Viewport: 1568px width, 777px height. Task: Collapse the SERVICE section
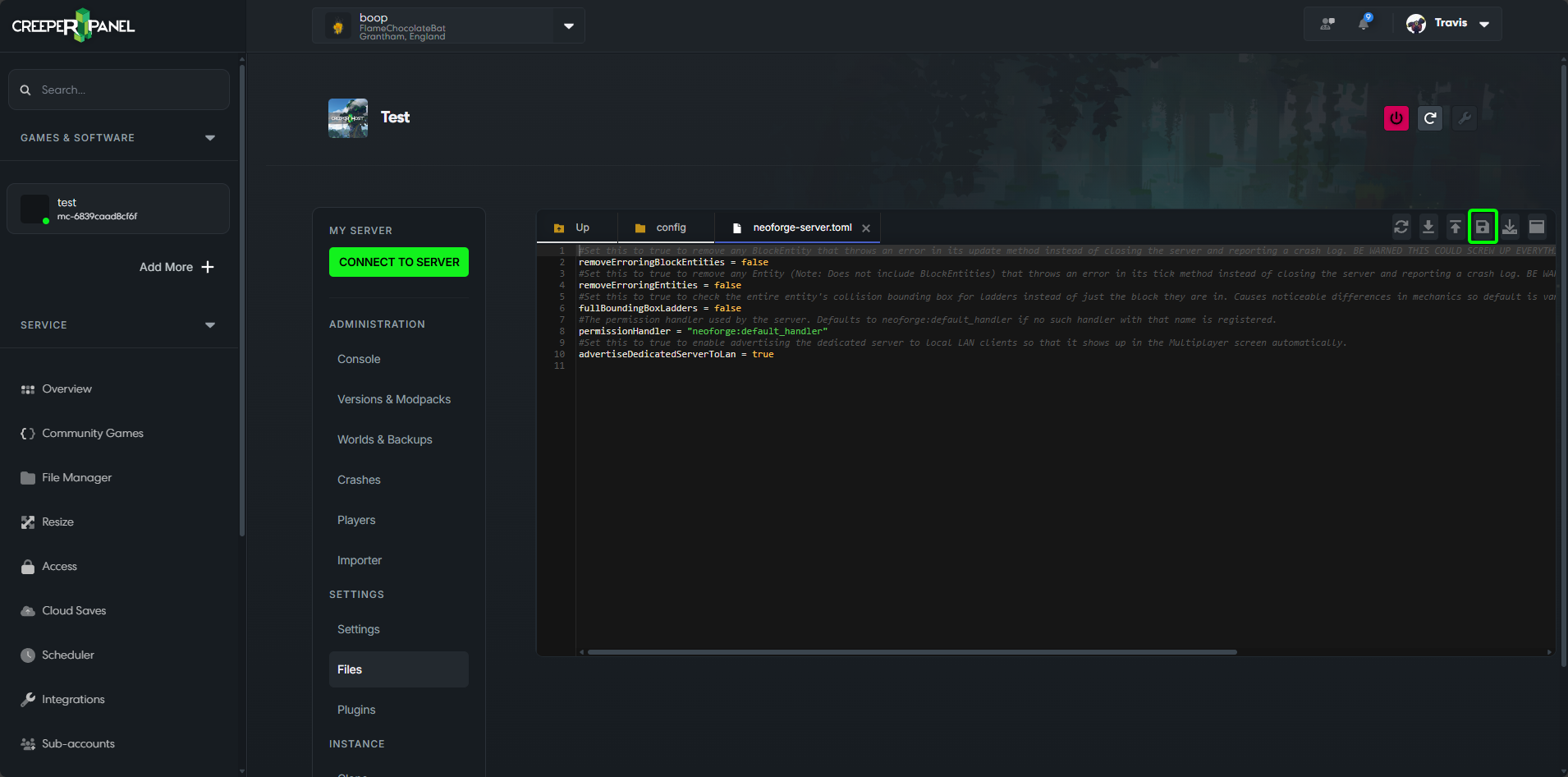coord(209,325)
